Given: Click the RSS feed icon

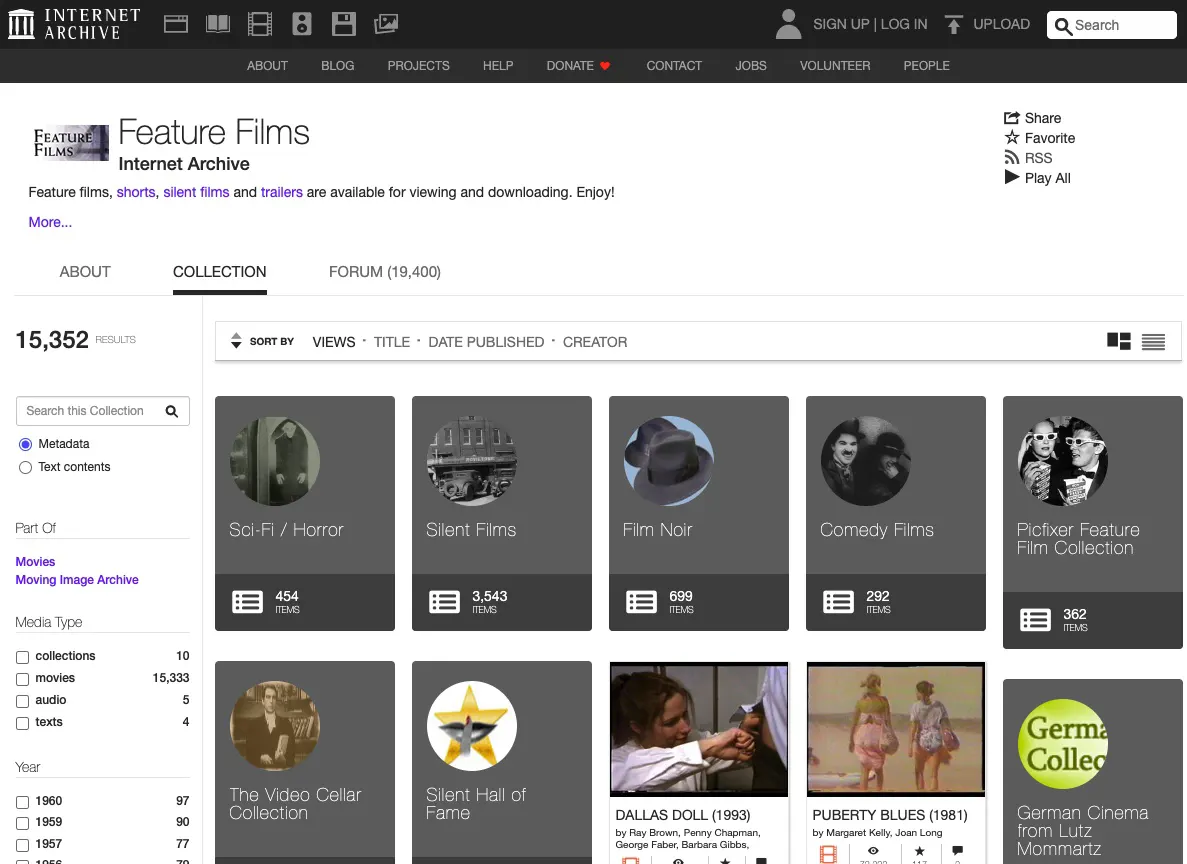Looking at the screenshot, I should coord(1011,158).
